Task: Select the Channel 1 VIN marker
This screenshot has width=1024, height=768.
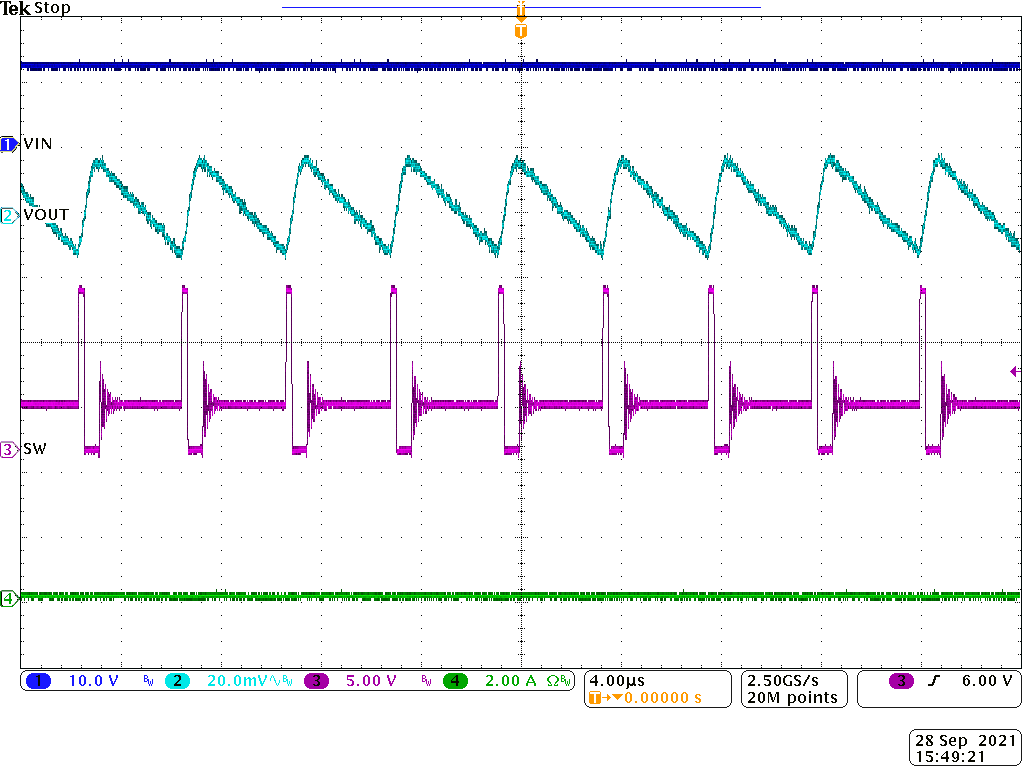Action: point(7,144)
